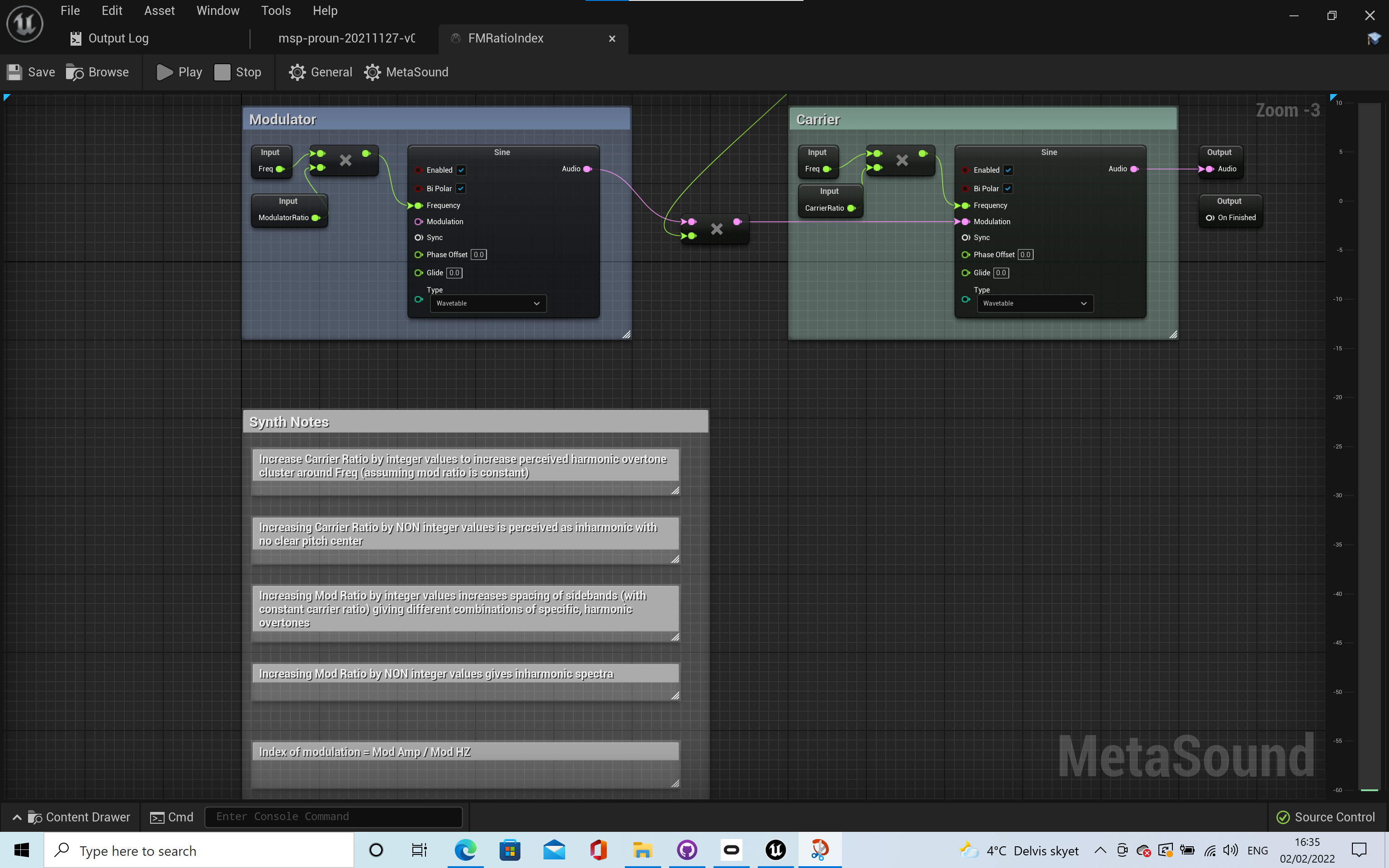Open the Content Drawer
Screen dimensions: 1389x868
click(71, 817)
